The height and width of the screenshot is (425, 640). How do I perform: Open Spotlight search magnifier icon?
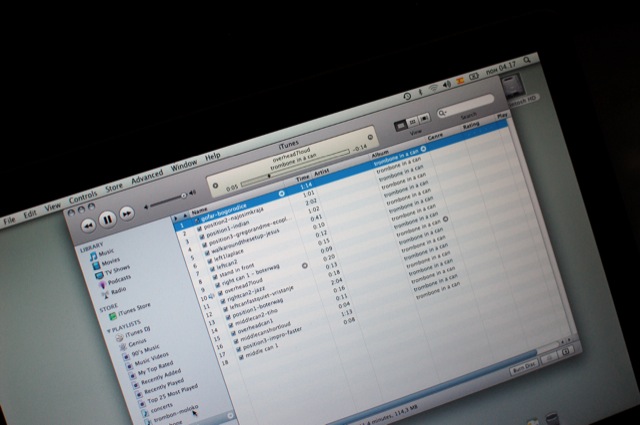coord(527,60)
